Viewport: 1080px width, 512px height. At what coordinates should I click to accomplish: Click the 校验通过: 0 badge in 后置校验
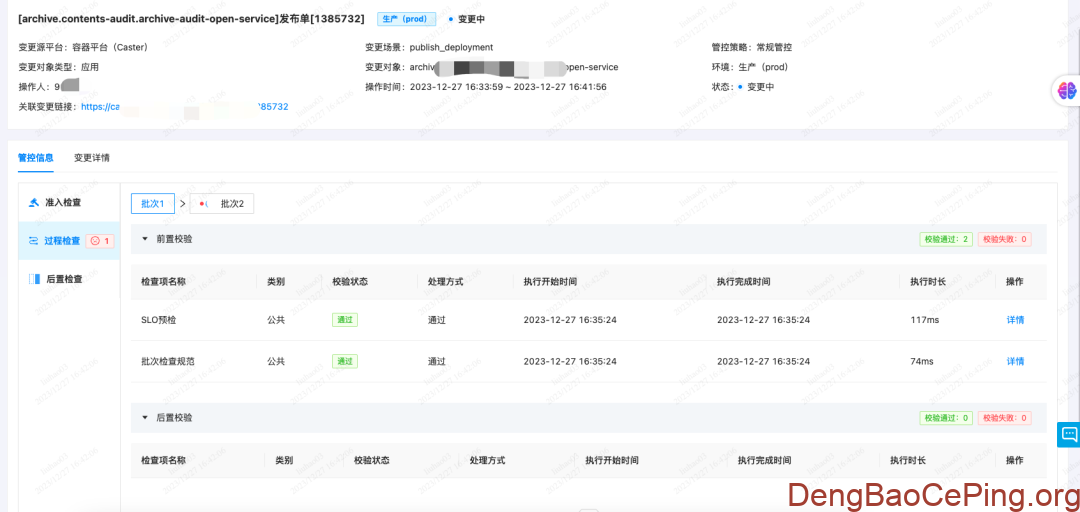946,418
